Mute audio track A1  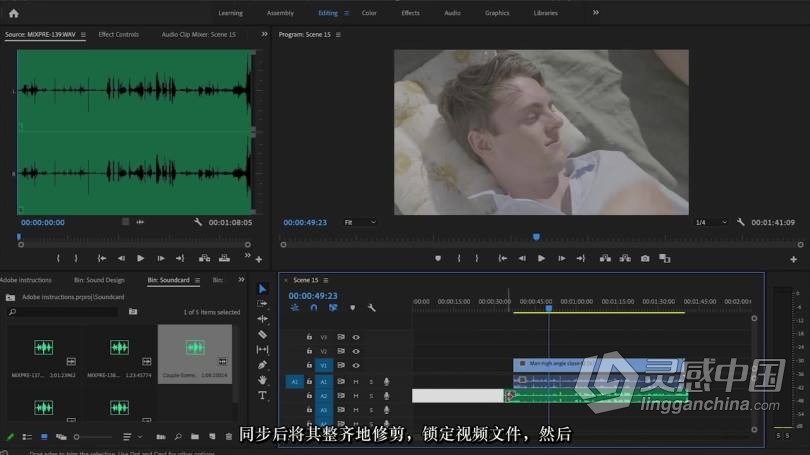tap(355, 382)
